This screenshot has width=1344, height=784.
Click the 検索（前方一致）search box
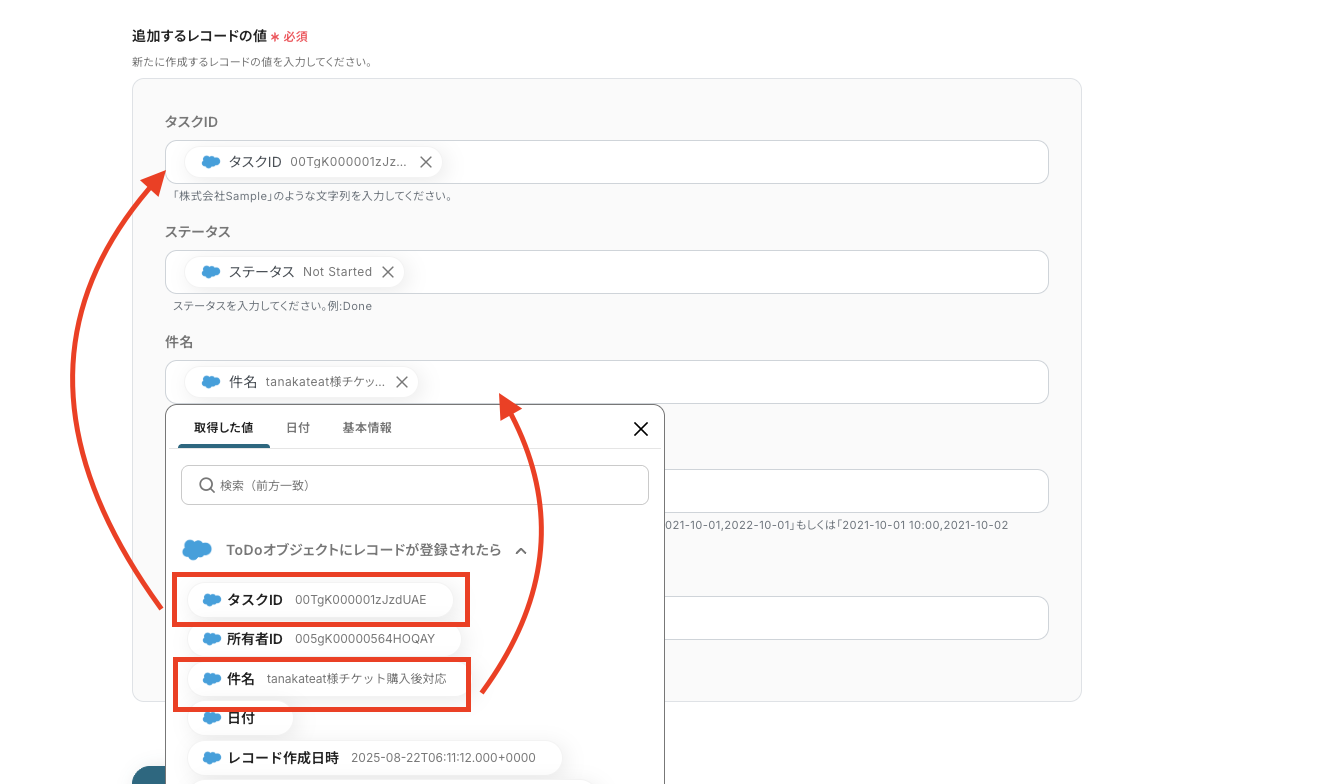click(x=415, y=485)
